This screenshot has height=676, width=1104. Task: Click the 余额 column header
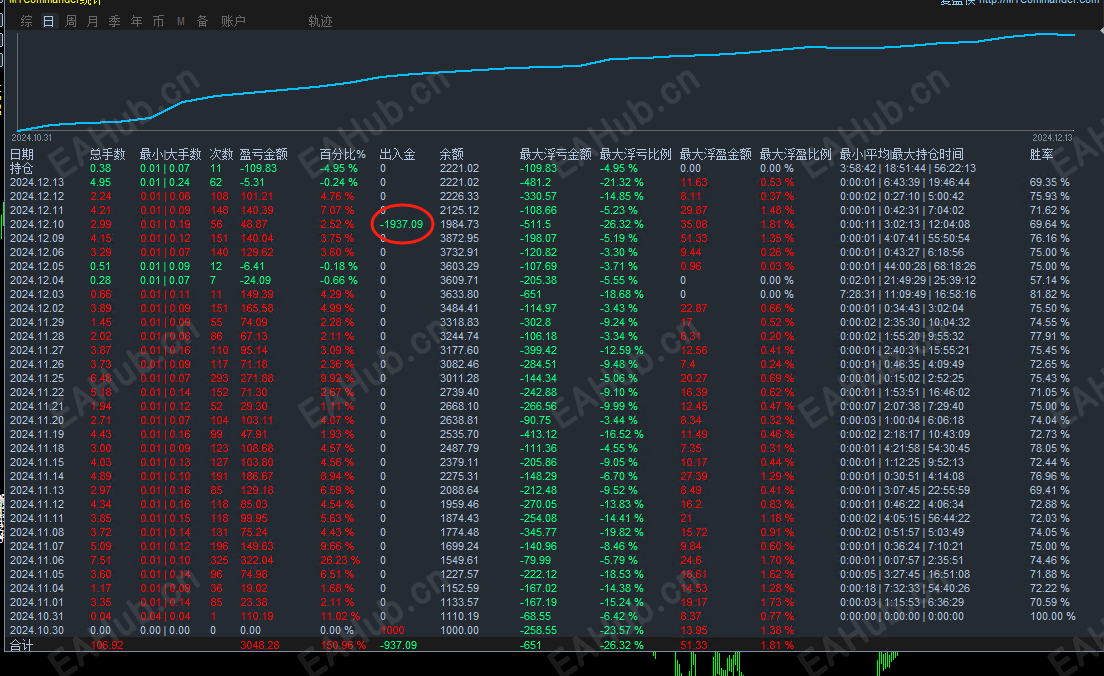pyautogui.click(x=452, y=154)
